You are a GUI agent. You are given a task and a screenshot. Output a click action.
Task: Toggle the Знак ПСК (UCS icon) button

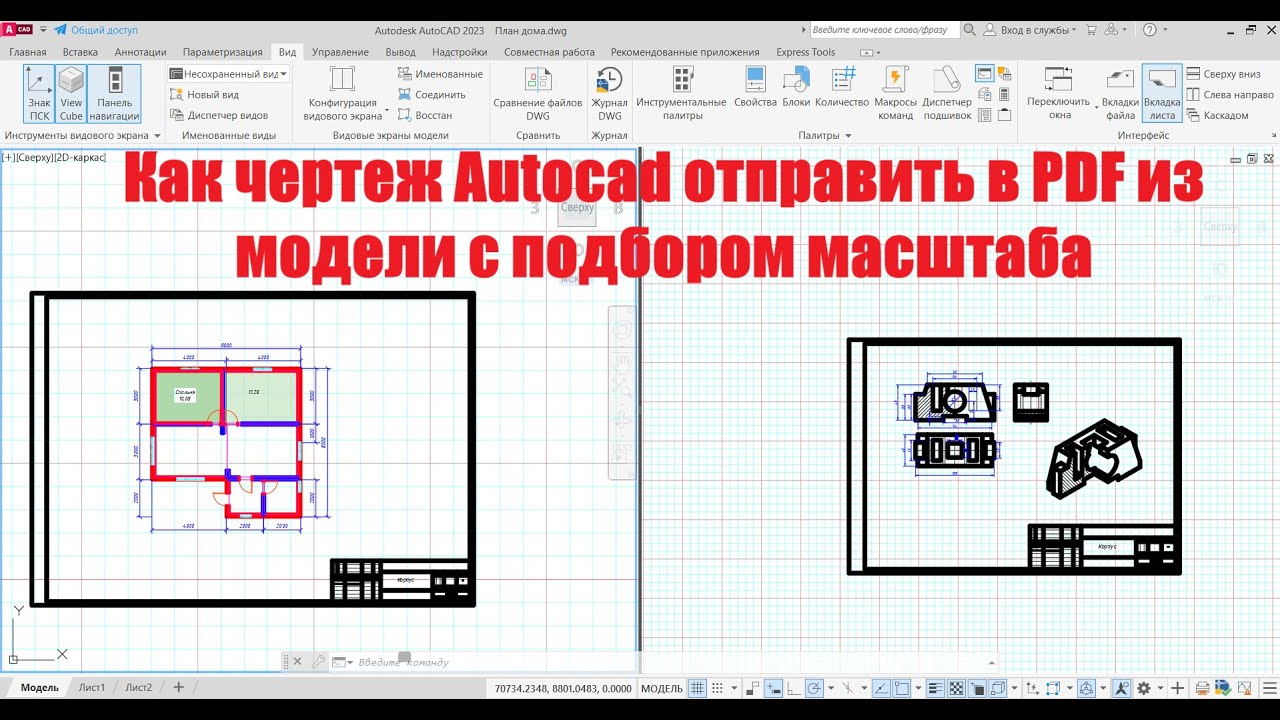39,94
